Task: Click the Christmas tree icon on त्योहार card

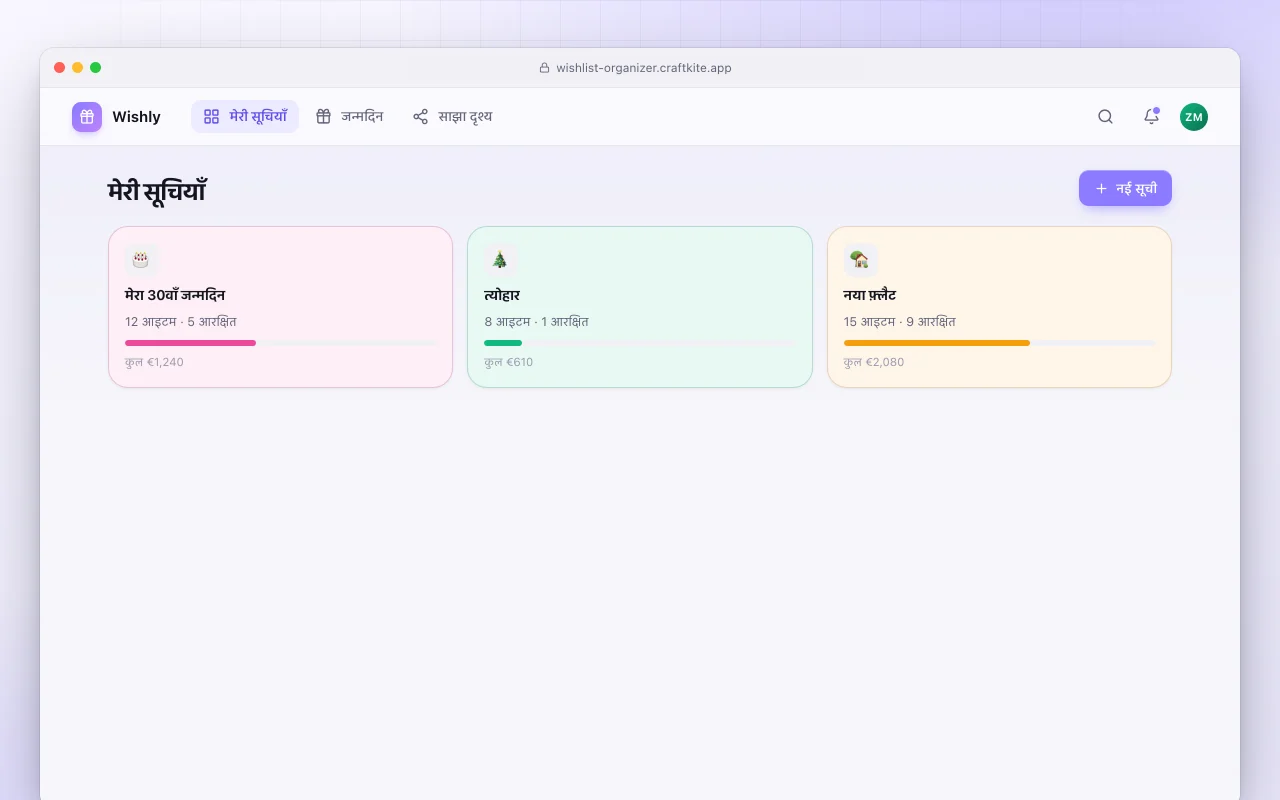Action: (500, 260)
